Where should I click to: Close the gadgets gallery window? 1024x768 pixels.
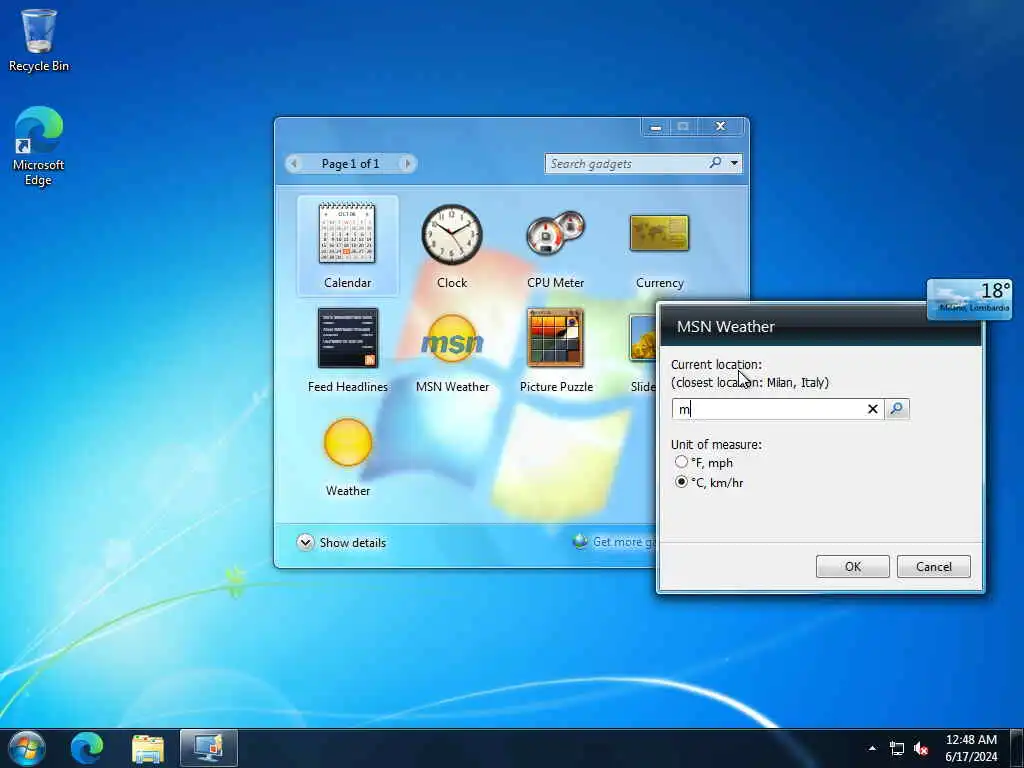coord(720,126)
